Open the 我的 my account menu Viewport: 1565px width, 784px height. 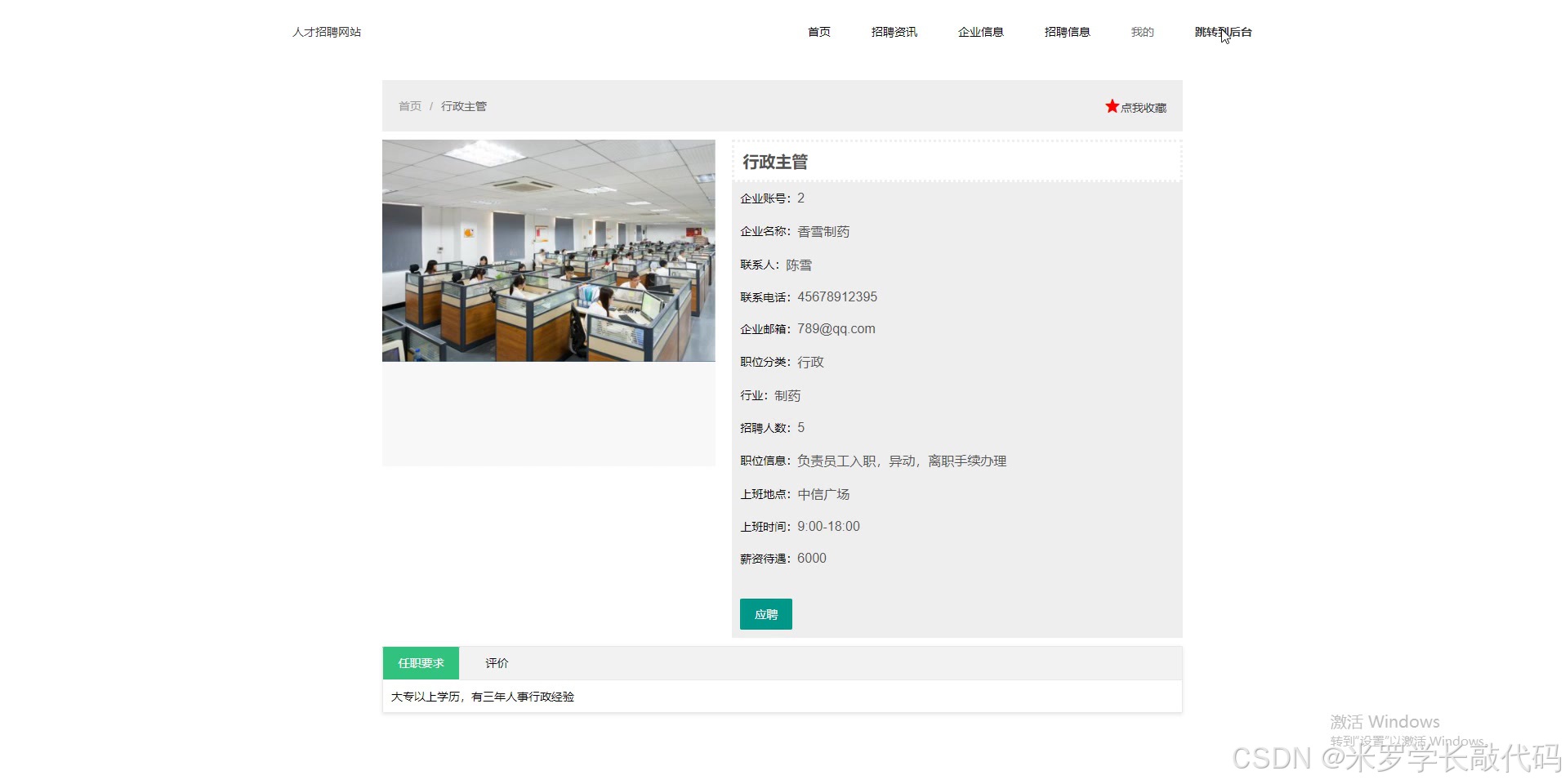1141,32
